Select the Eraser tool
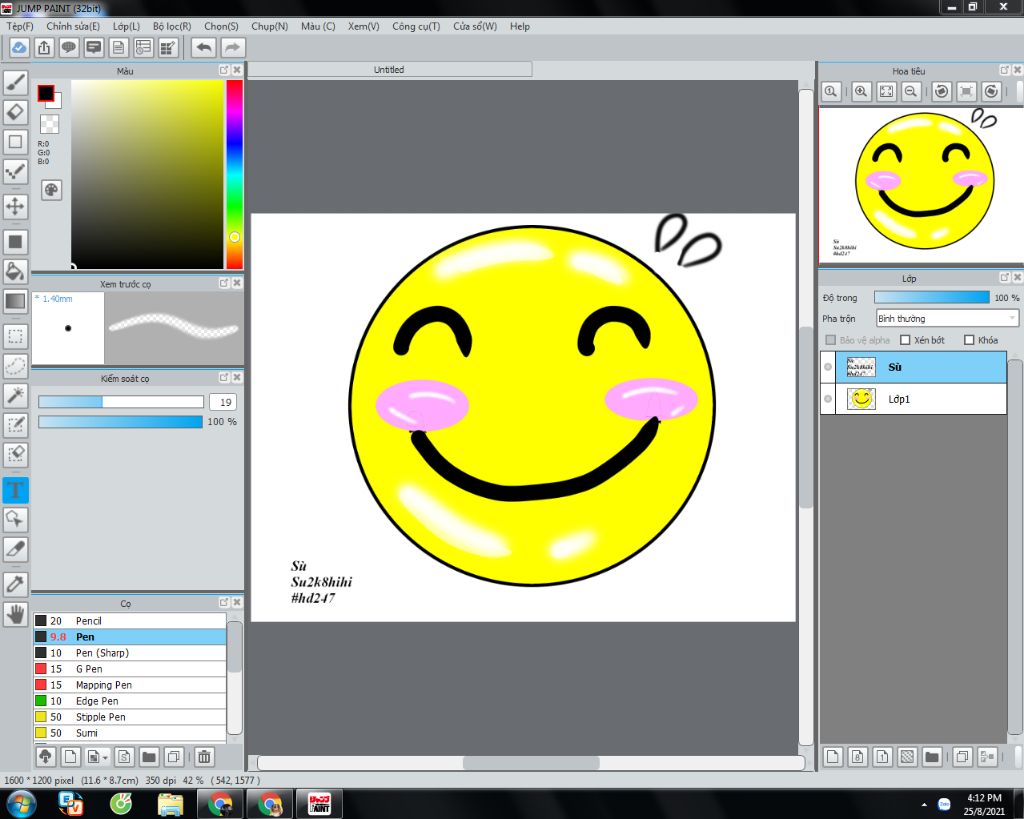Screen dimensions: 1024x819 tap(16, 112)
